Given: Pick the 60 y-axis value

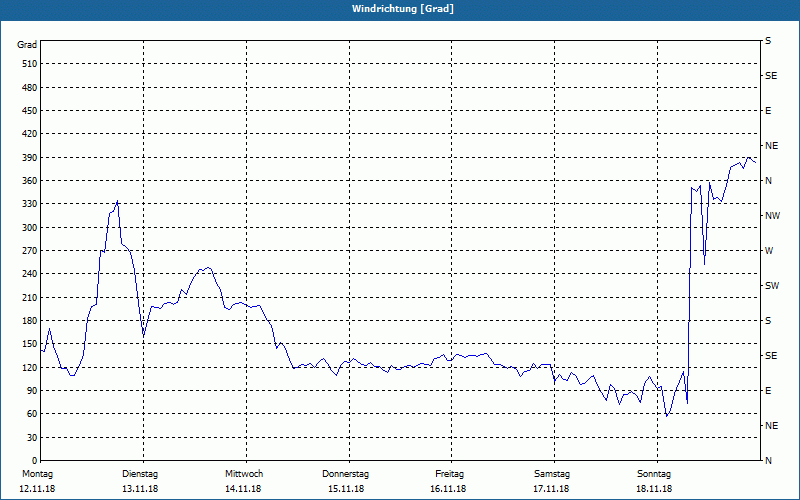Looking at the screenshot, I should 32,414.
